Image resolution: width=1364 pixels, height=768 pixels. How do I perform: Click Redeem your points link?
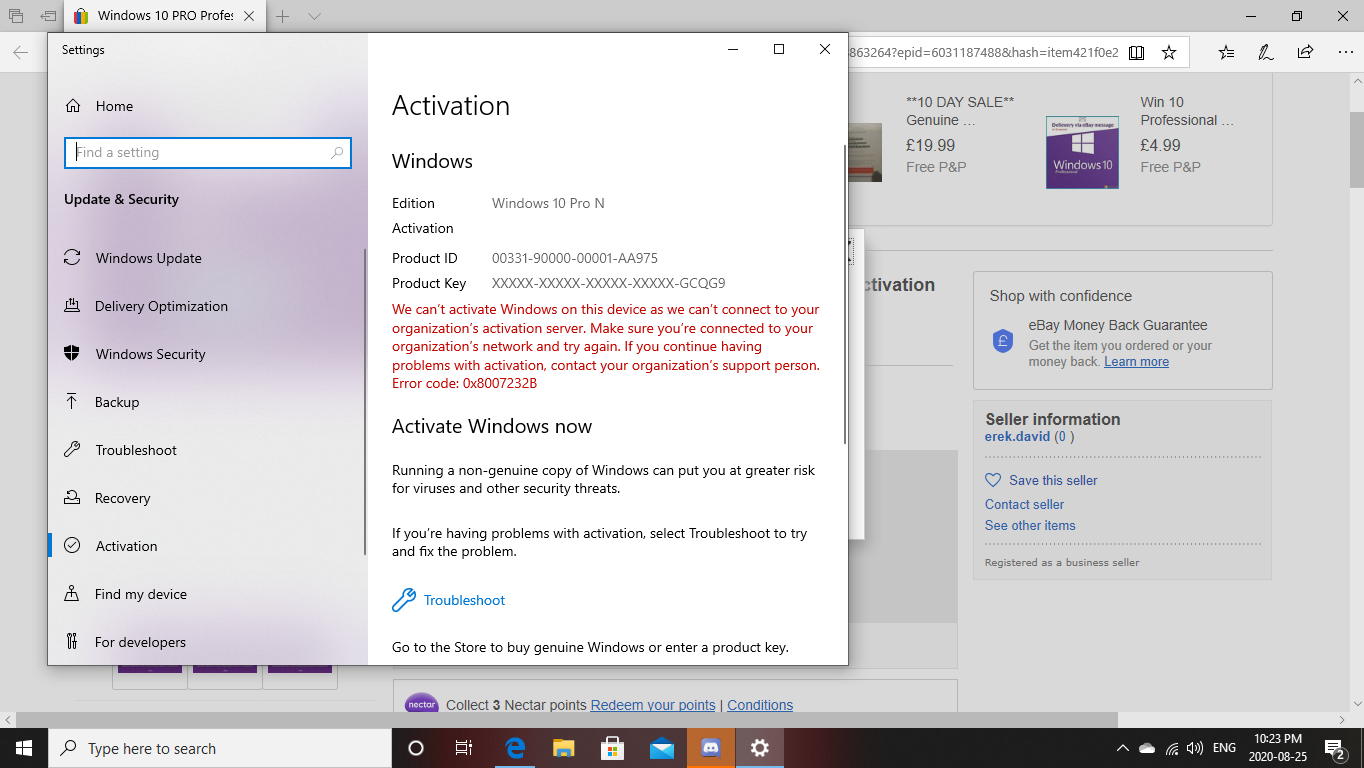(653, 705)
